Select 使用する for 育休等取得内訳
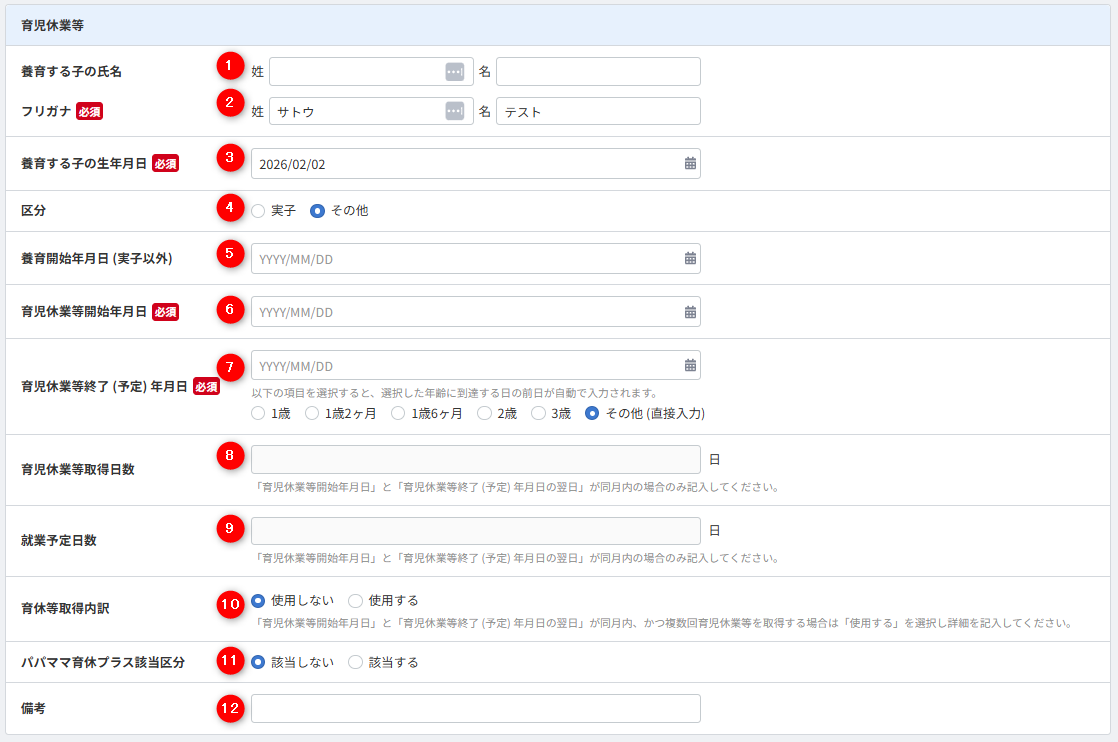The height and width of the screenshot is (742, 1118). point(356,601)
